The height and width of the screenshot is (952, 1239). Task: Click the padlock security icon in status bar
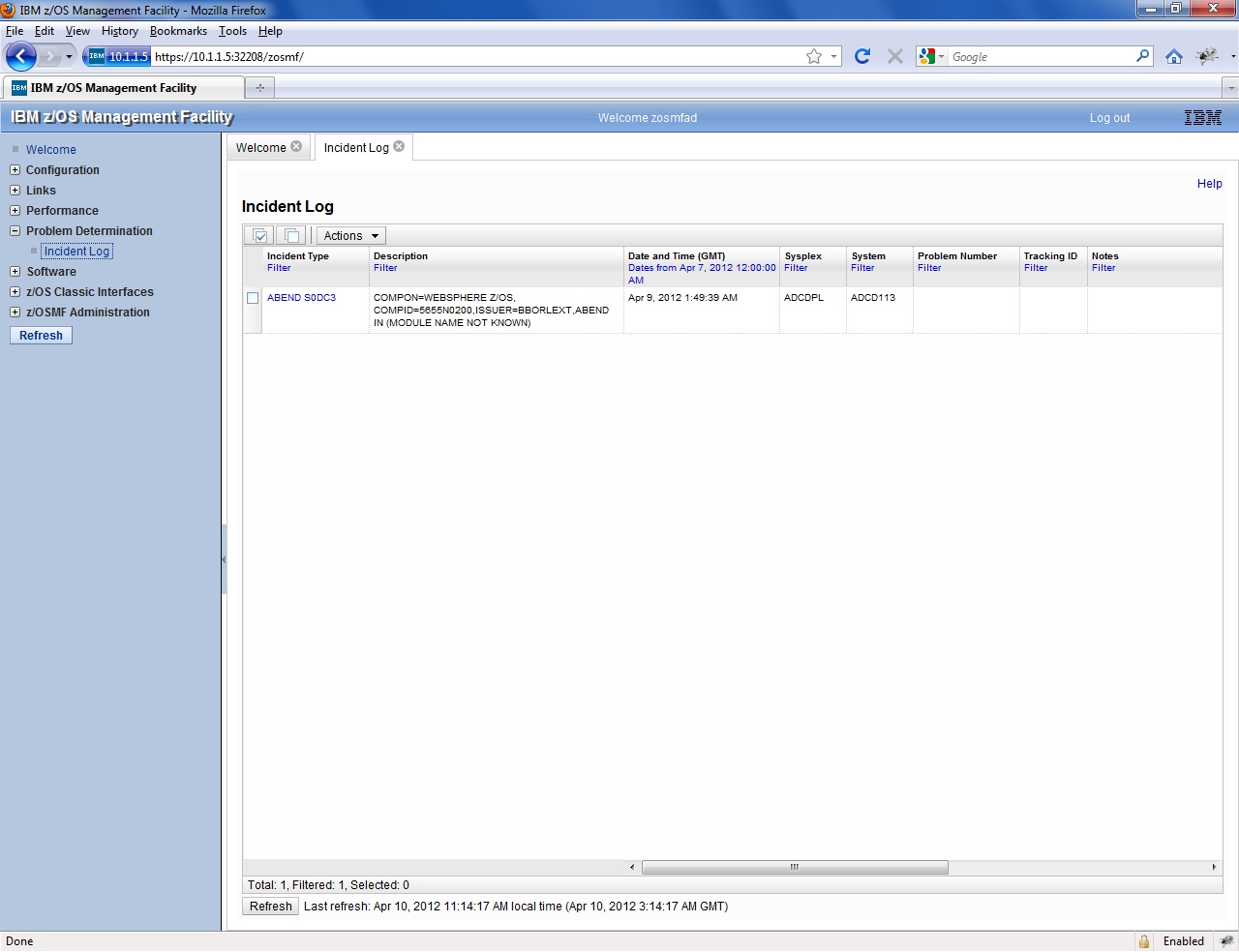1144,941
